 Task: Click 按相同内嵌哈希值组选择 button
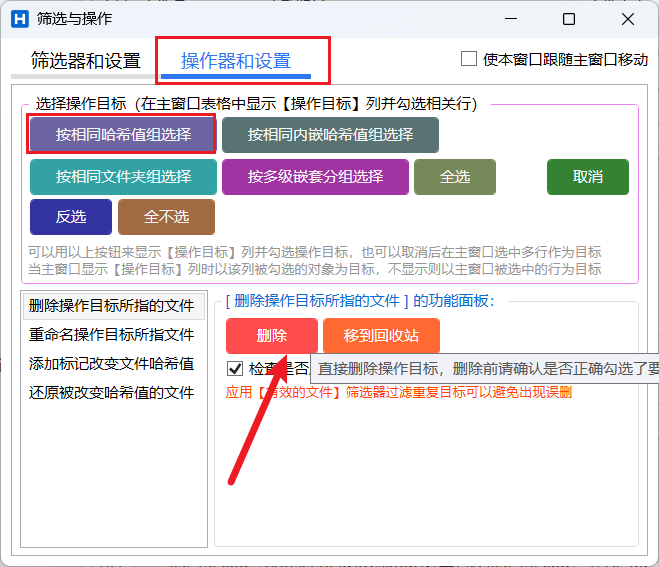[x=330, y=134]
